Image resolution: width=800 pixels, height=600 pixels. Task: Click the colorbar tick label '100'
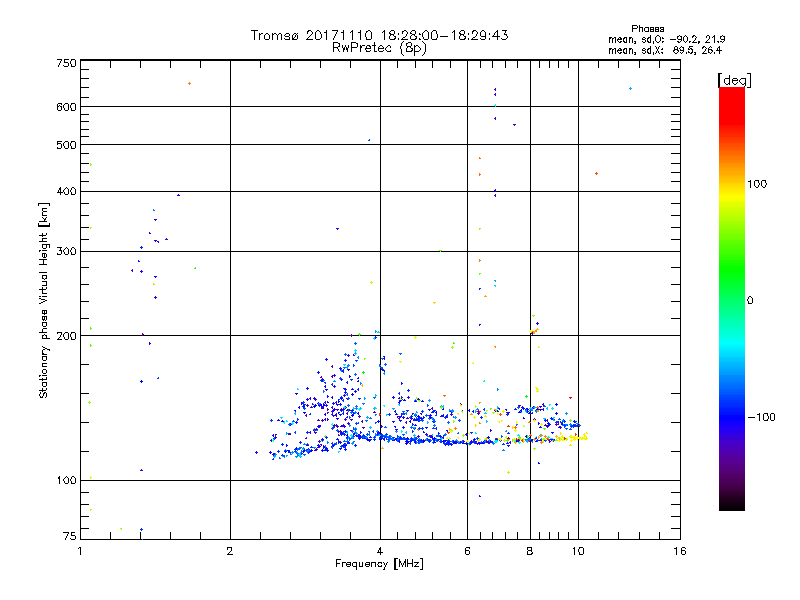(757, 184)
